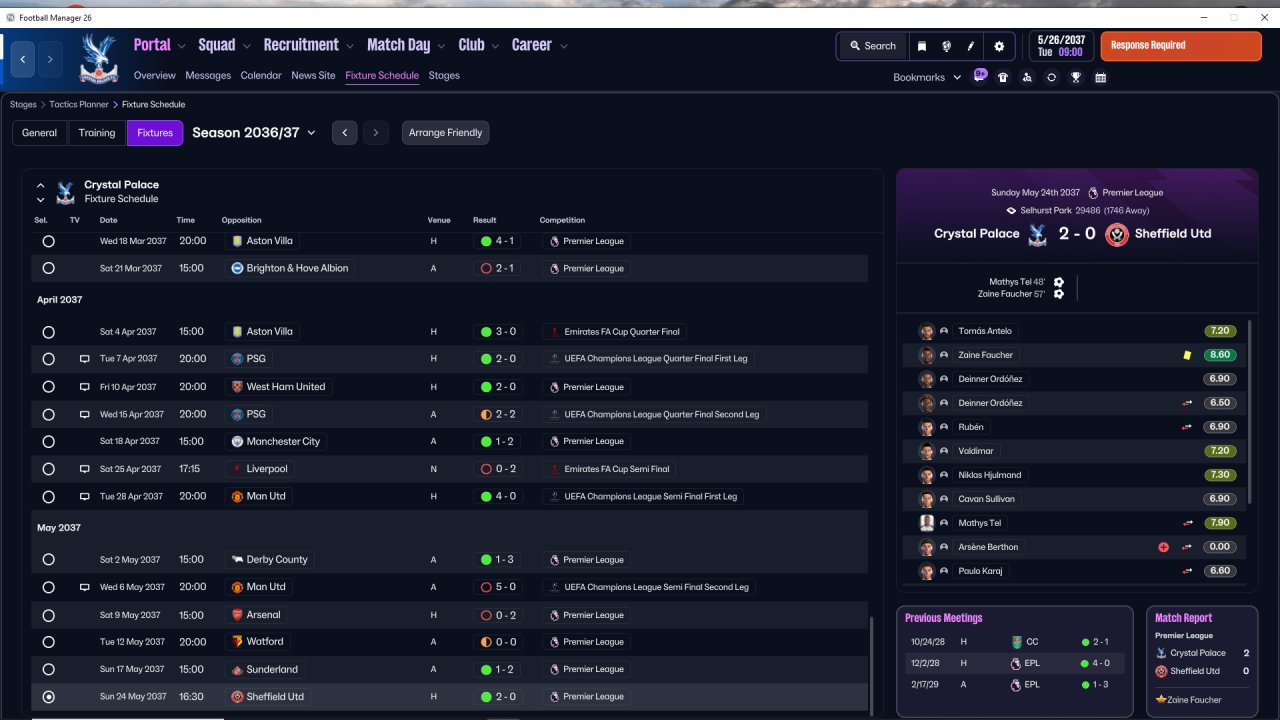Click TV icon on Man Utd 6 May row
Screen dimensions: 1280x720
[85, 587]
